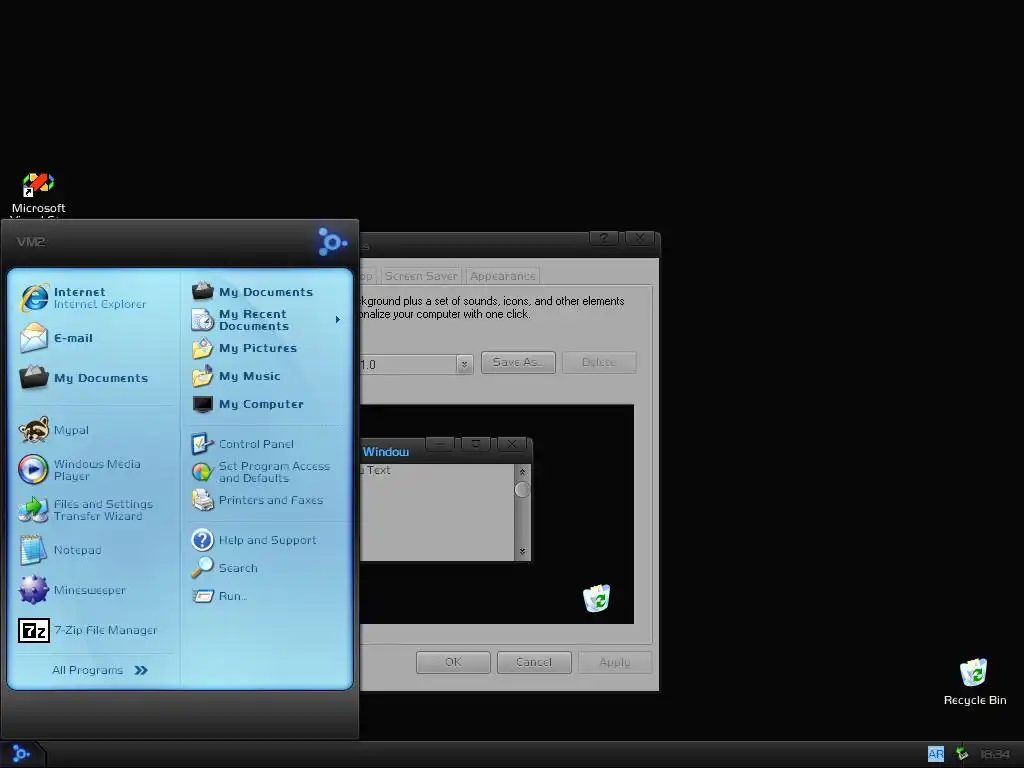The width and height of the screenshot is (1024, 768).
Task: Expand All Programs list
Action: pyautogui.click(x=100, y=670)
